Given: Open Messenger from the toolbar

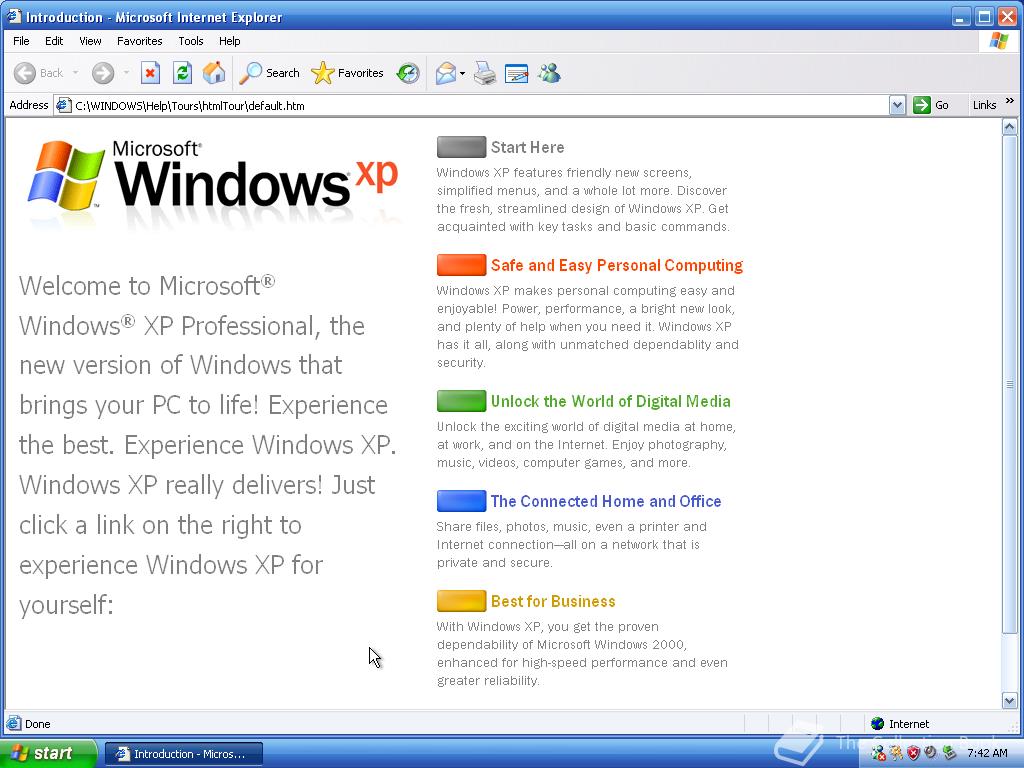Looking at the screenshot, I should tap(549, 73).
